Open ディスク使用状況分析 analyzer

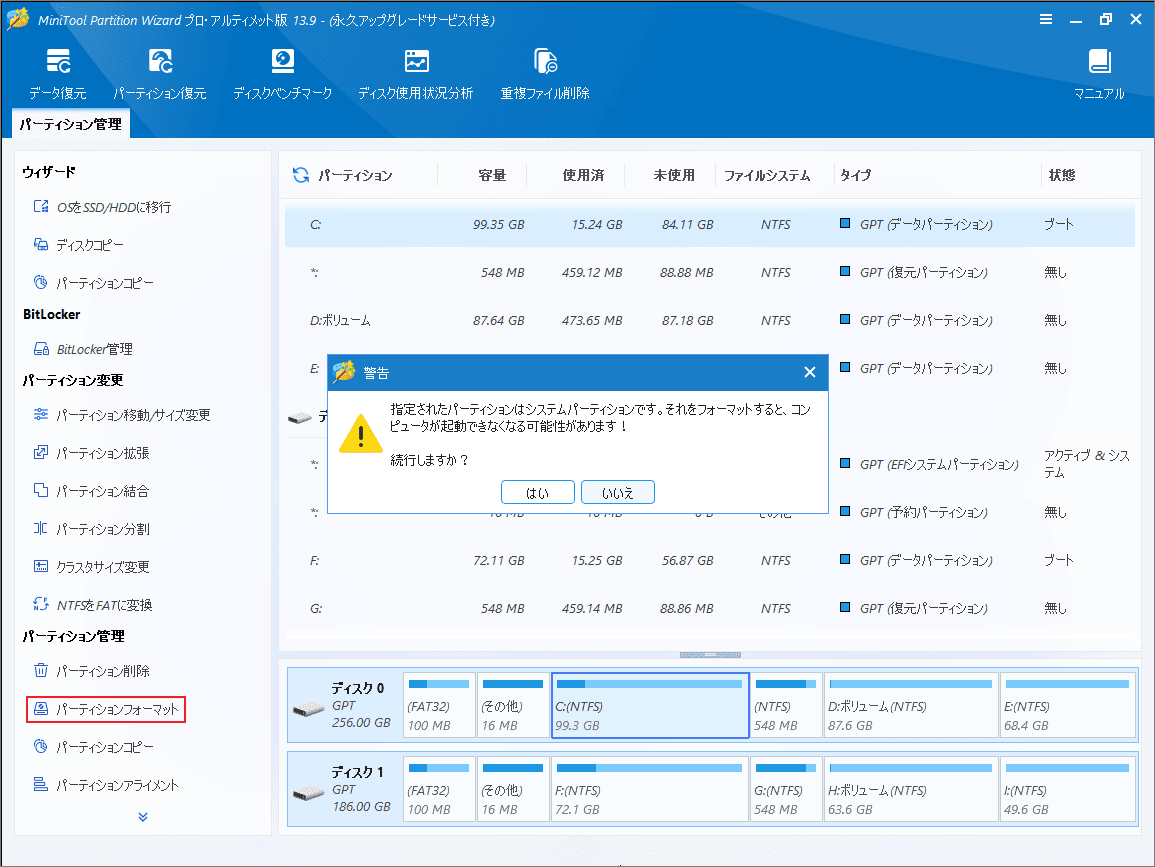[x=415, y=74]
